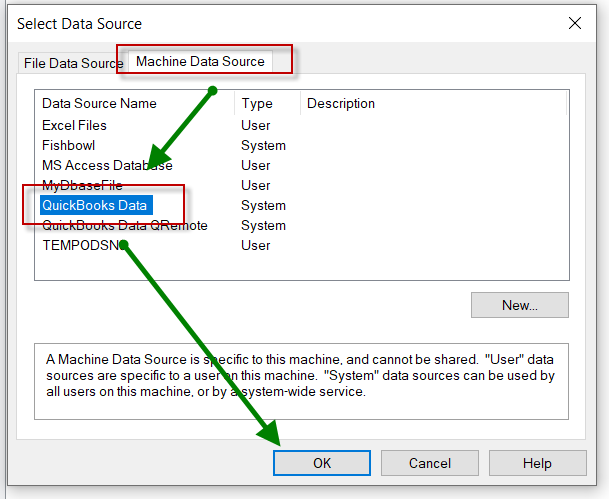Viewport: 609px width, 499px height.
Task: Select the highlighted QuickBooks Data entry
Action: pos(96,205)
